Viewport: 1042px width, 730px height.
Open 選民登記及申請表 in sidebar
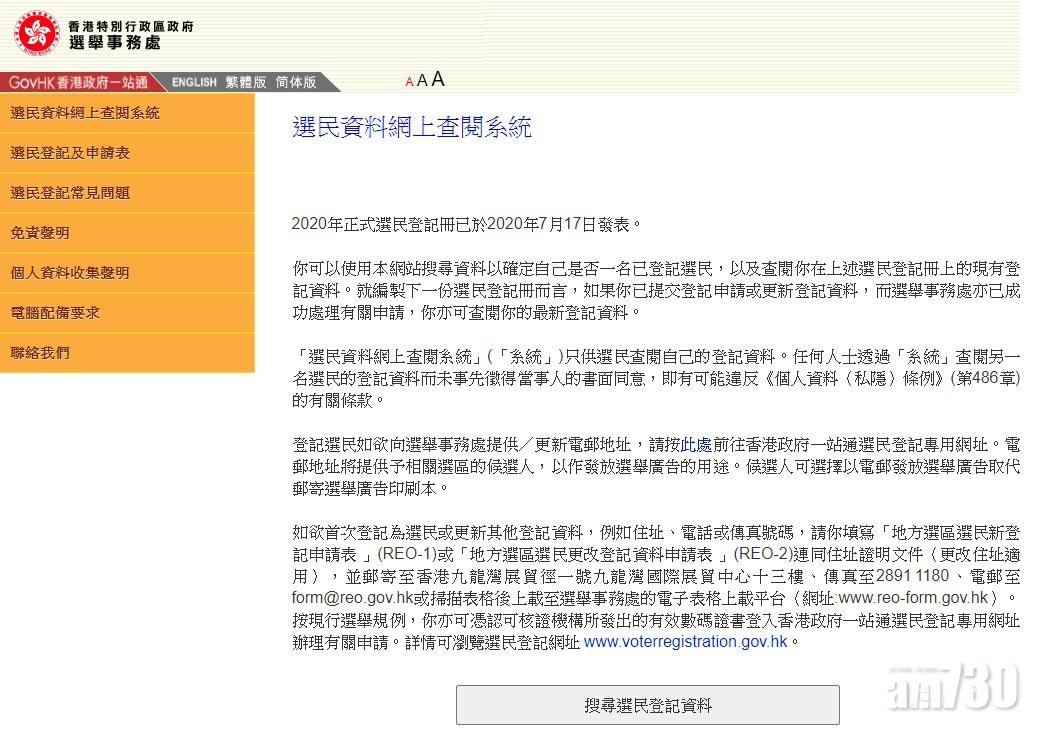70,153
